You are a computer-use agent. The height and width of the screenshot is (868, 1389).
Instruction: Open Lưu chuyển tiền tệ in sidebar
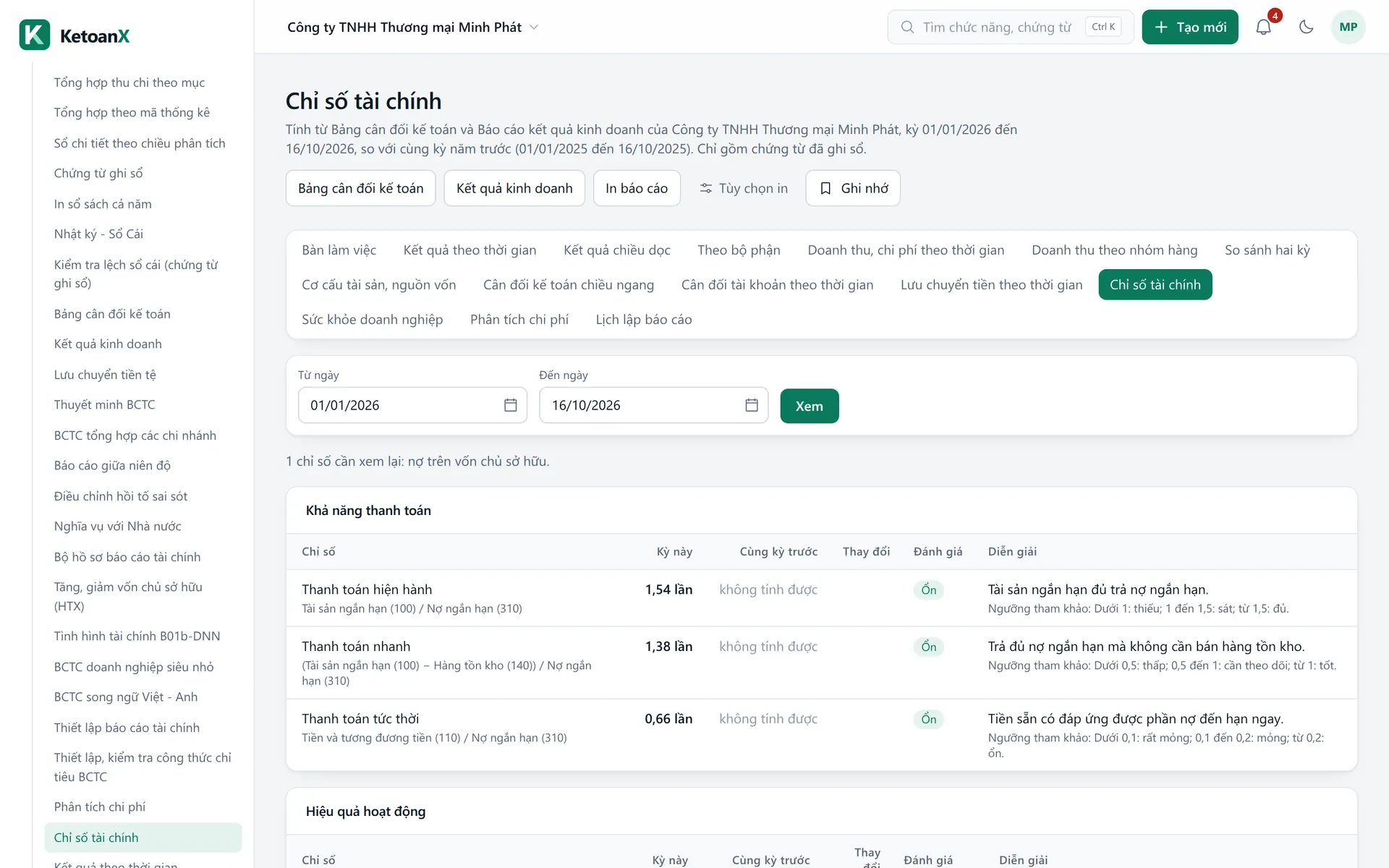(105, 375)
